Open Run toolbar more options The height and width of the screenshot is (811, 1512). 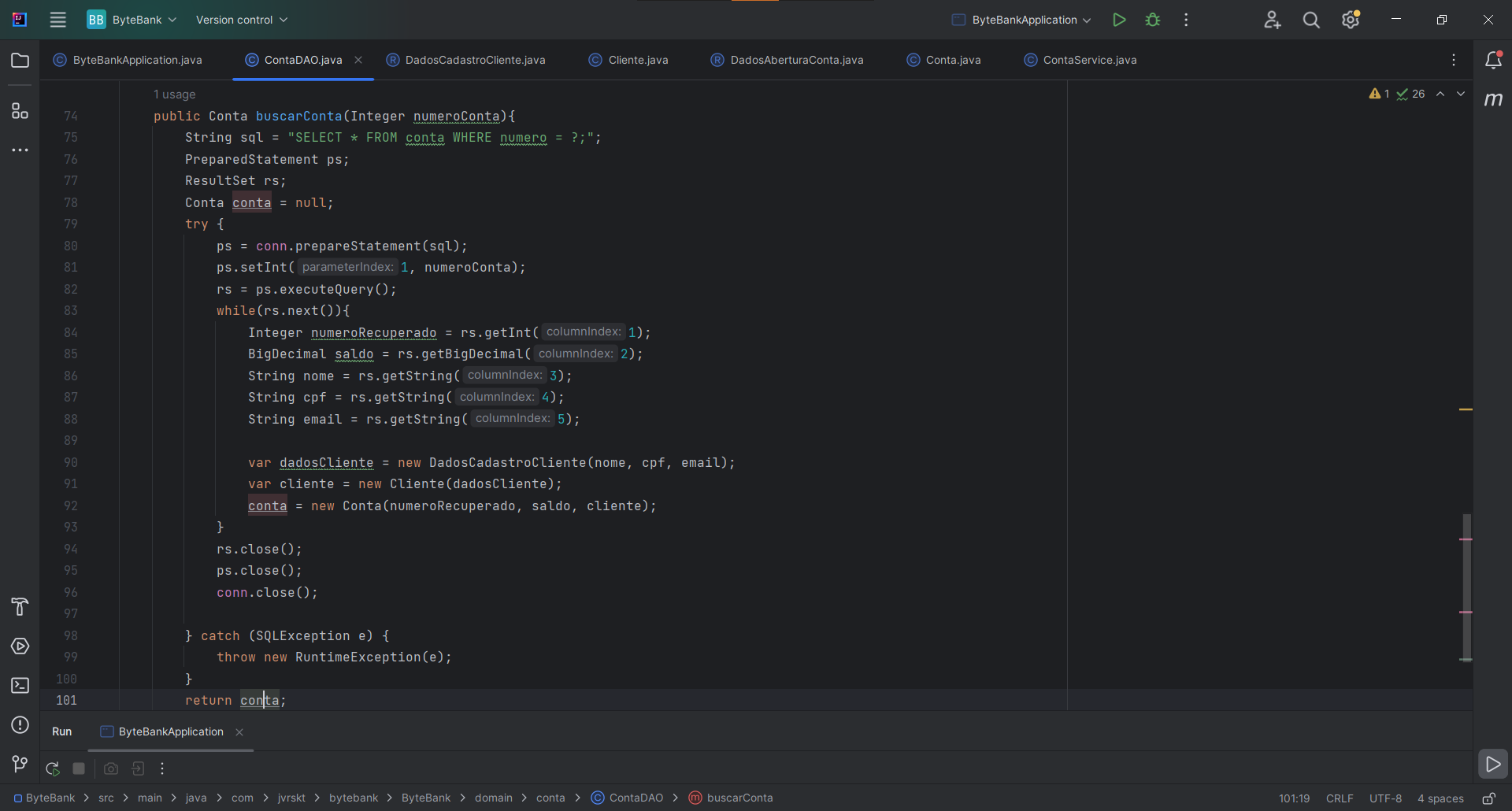pyautogui.click(x=162, y=768)
